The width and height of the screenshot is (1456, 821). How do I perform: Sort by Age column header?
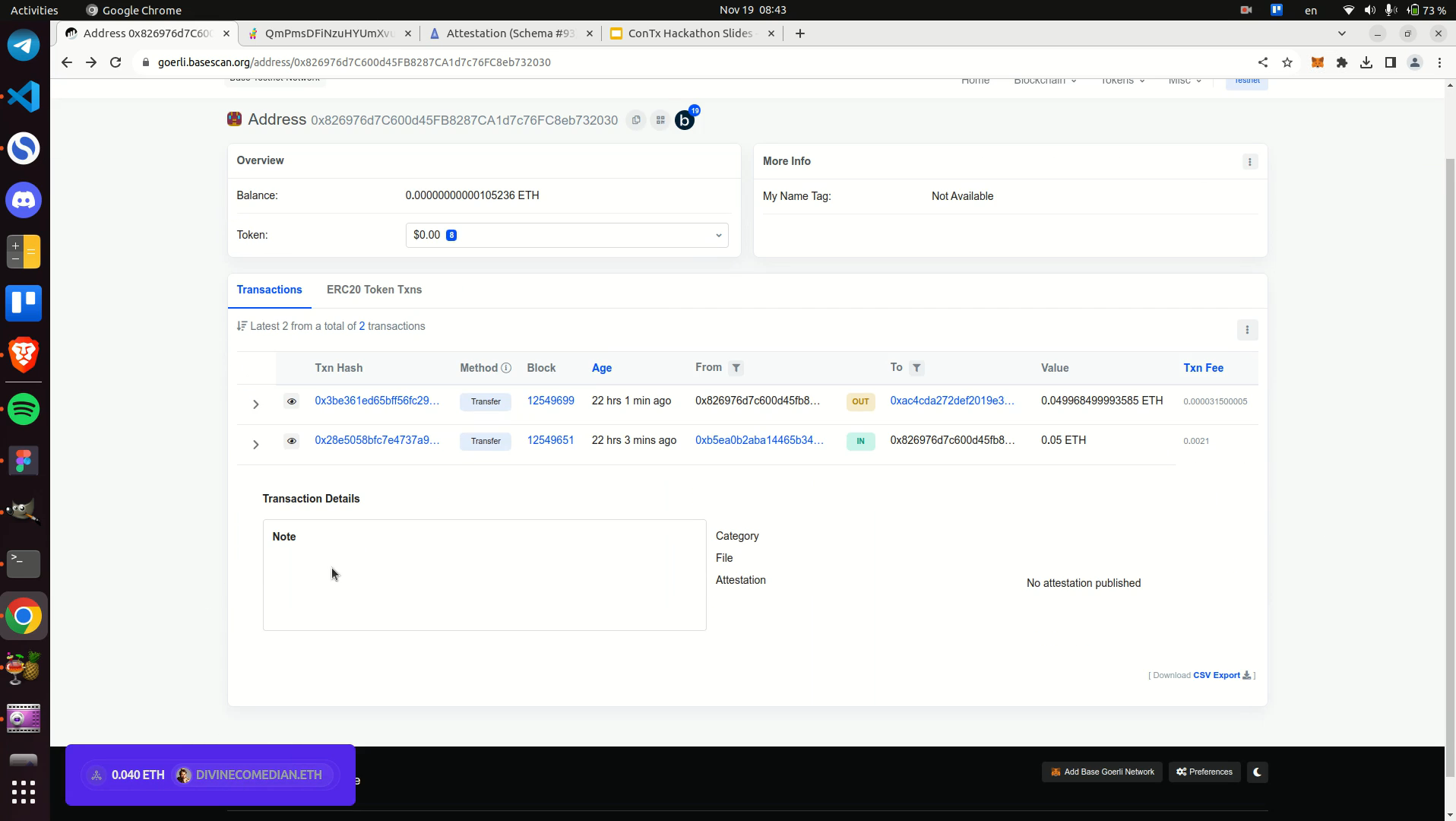point(602,368)
